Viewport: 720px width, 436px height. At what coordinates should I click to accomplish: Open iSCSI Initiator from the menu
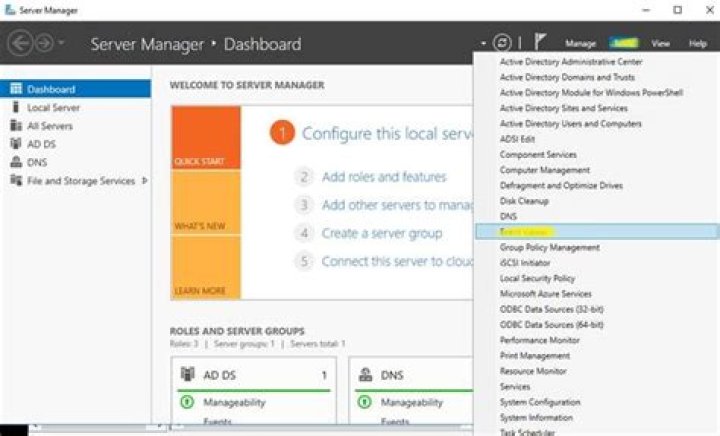tap(525, 263)
